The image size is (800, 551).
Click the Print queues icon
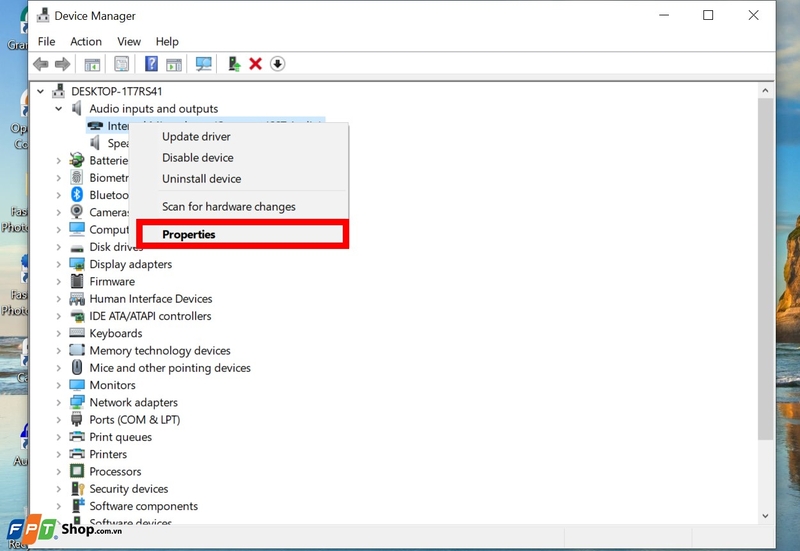point(77,437)
